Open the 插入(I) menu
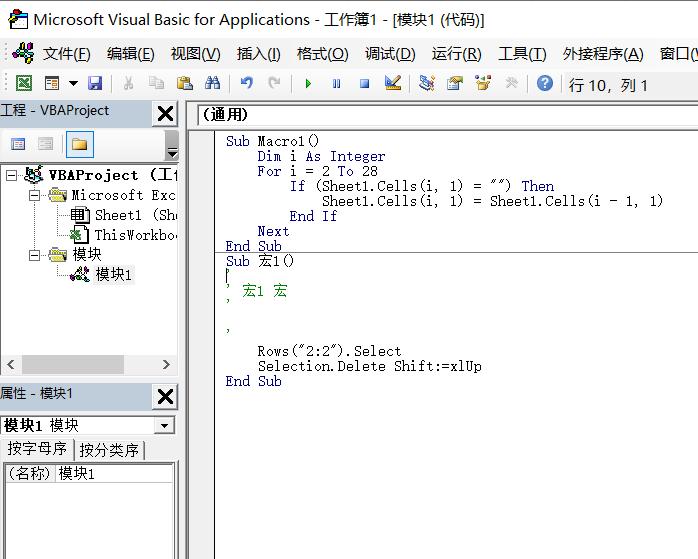698x559 pixels. coord(259,54)
